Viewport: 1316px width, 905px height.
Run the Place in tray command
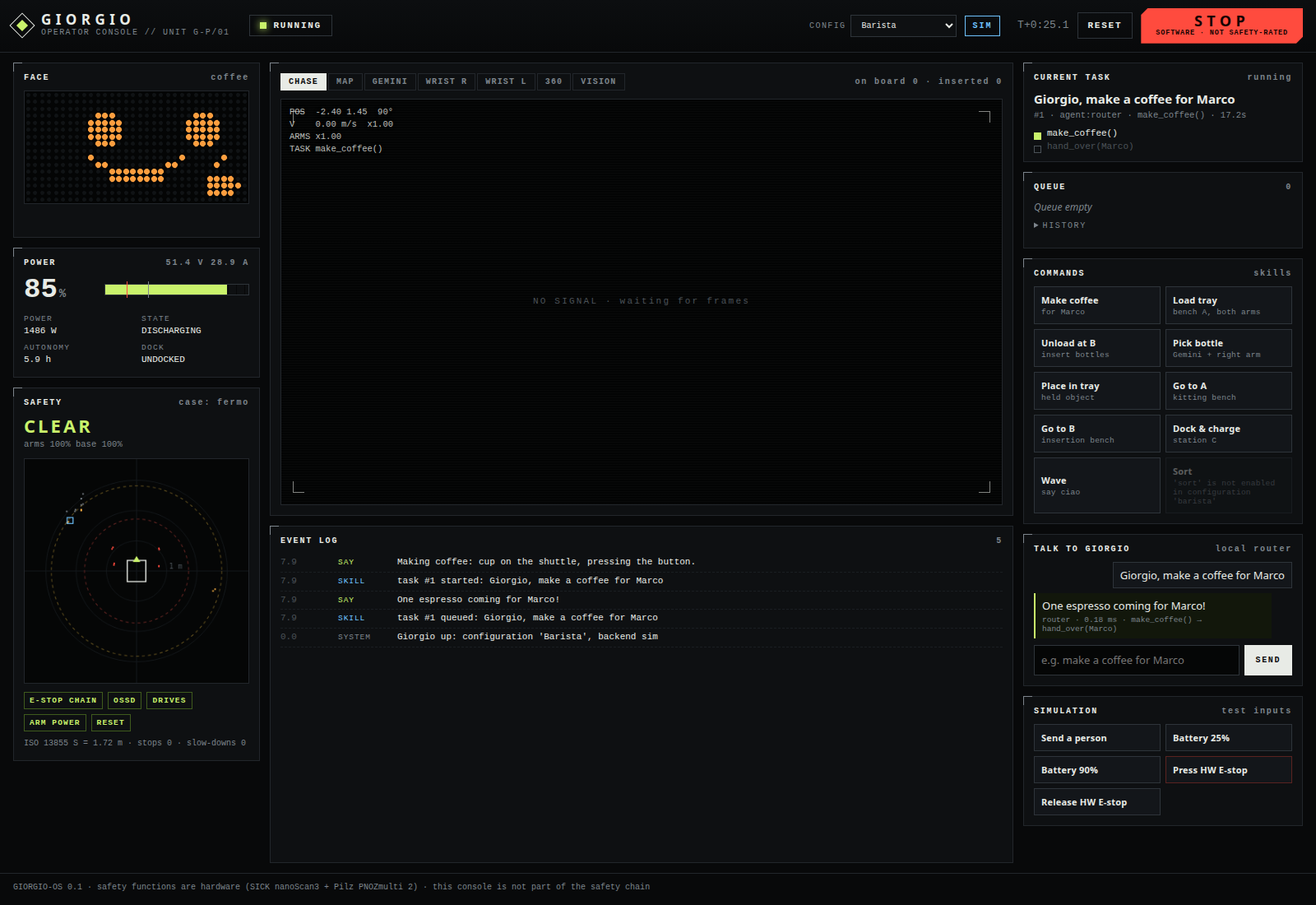pos(1096,391)
